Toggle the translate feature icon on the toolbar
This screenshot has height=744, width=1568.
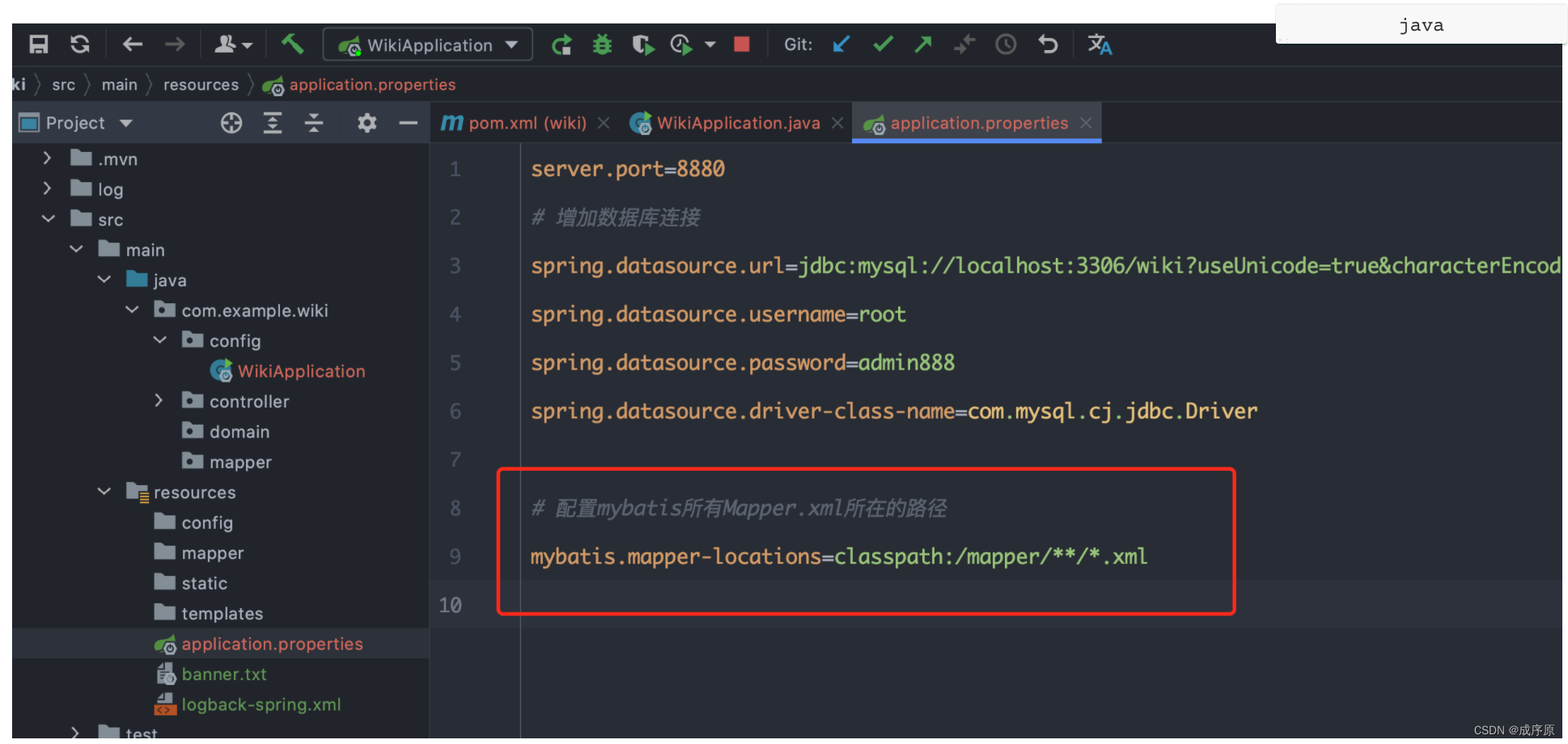click(1100, 44)
